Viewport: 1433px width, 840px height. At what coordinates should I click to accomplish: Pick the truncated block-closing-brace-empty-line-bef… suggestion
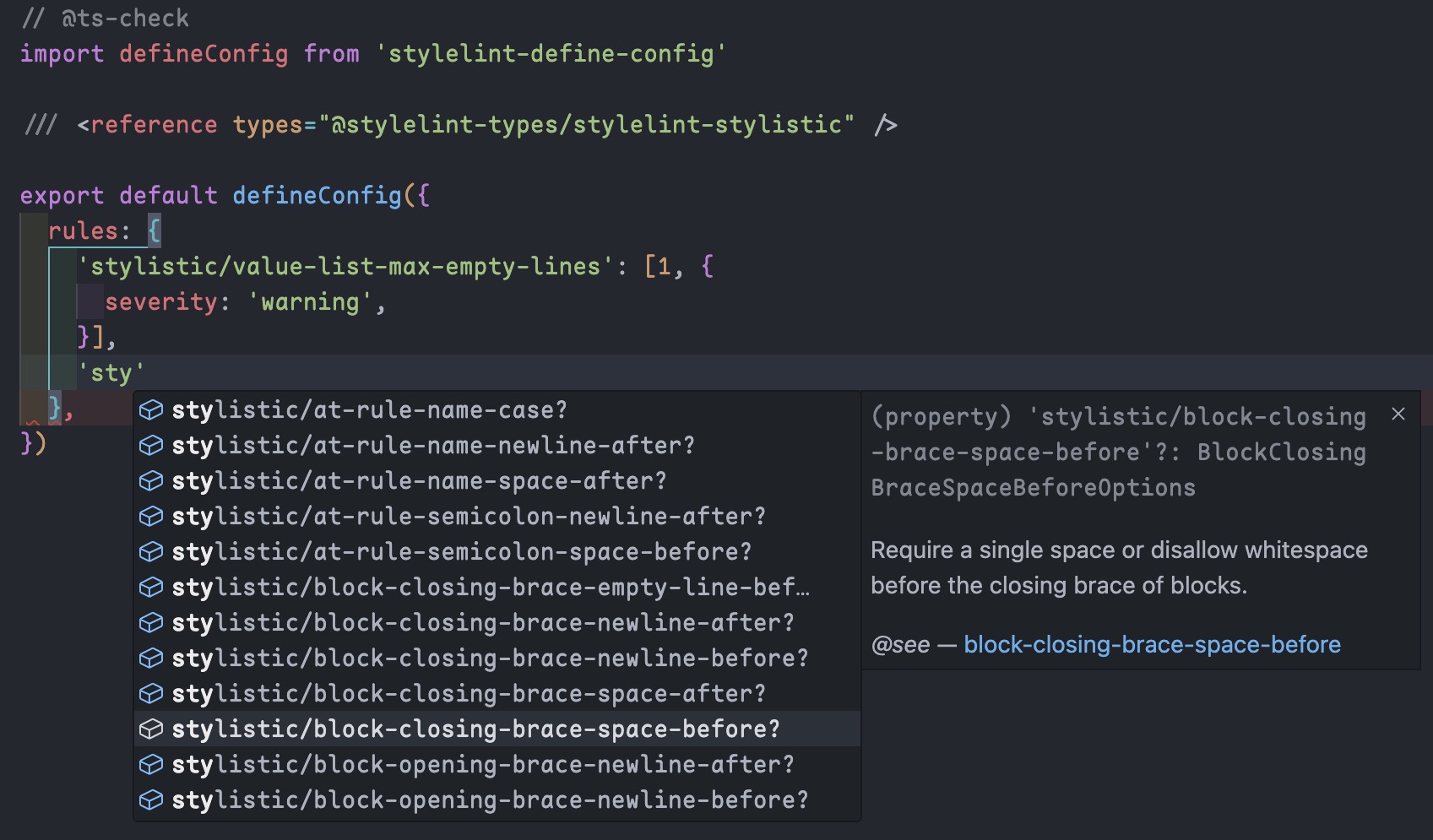click(497, 588)
